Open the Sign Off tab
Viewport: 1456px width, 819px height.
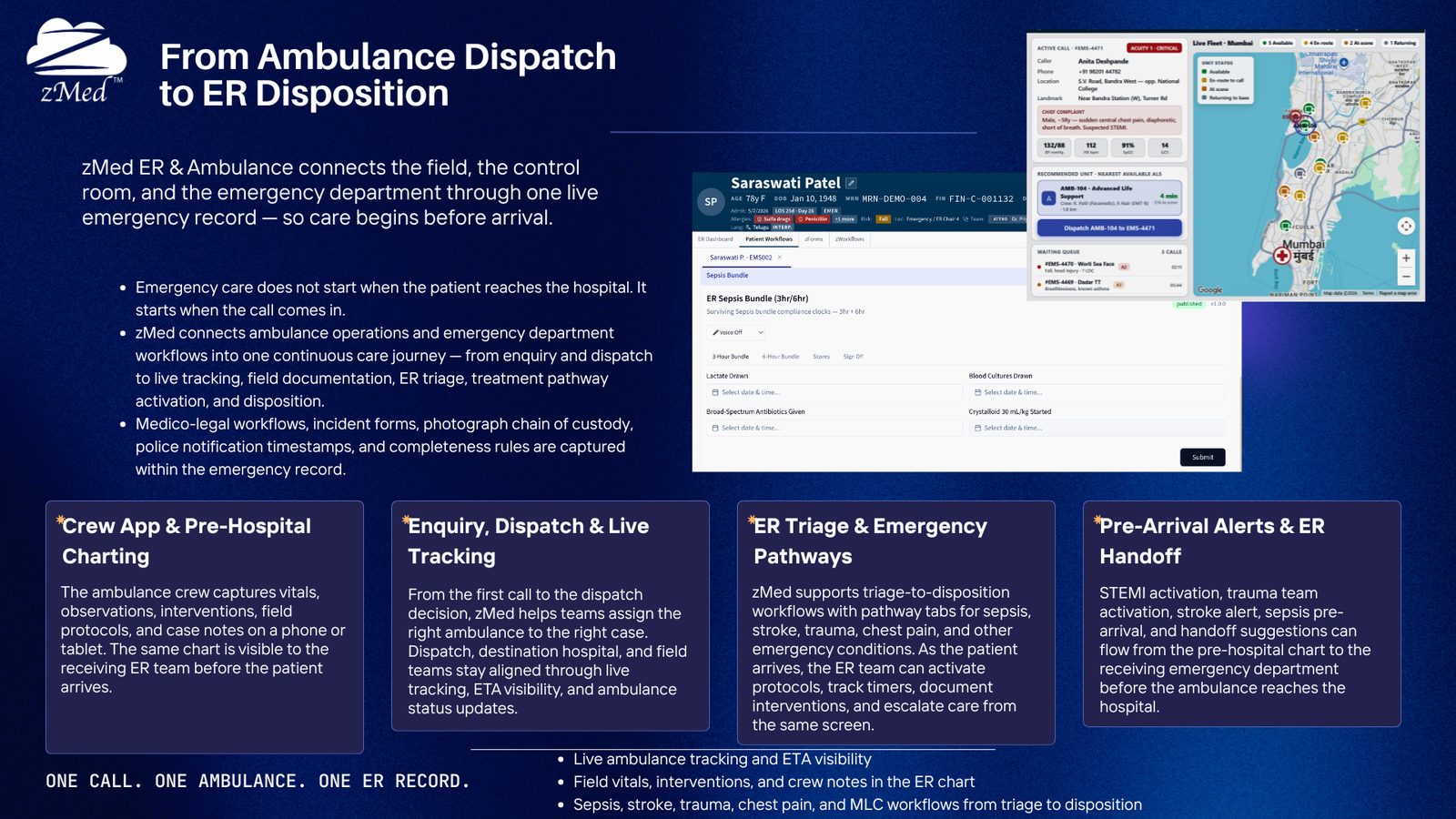pyautogui.click(x=853, y=357)
